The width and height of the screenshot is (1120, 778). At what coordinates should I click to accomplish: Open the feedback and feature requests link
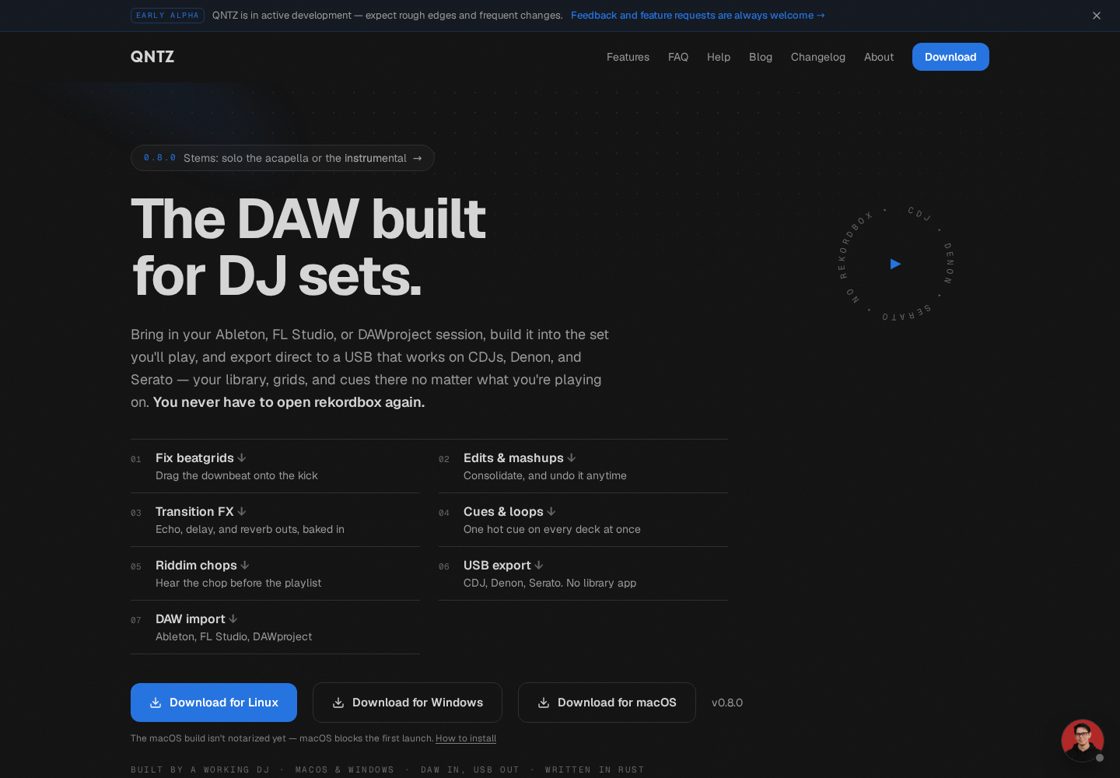(x=697, y=16)
